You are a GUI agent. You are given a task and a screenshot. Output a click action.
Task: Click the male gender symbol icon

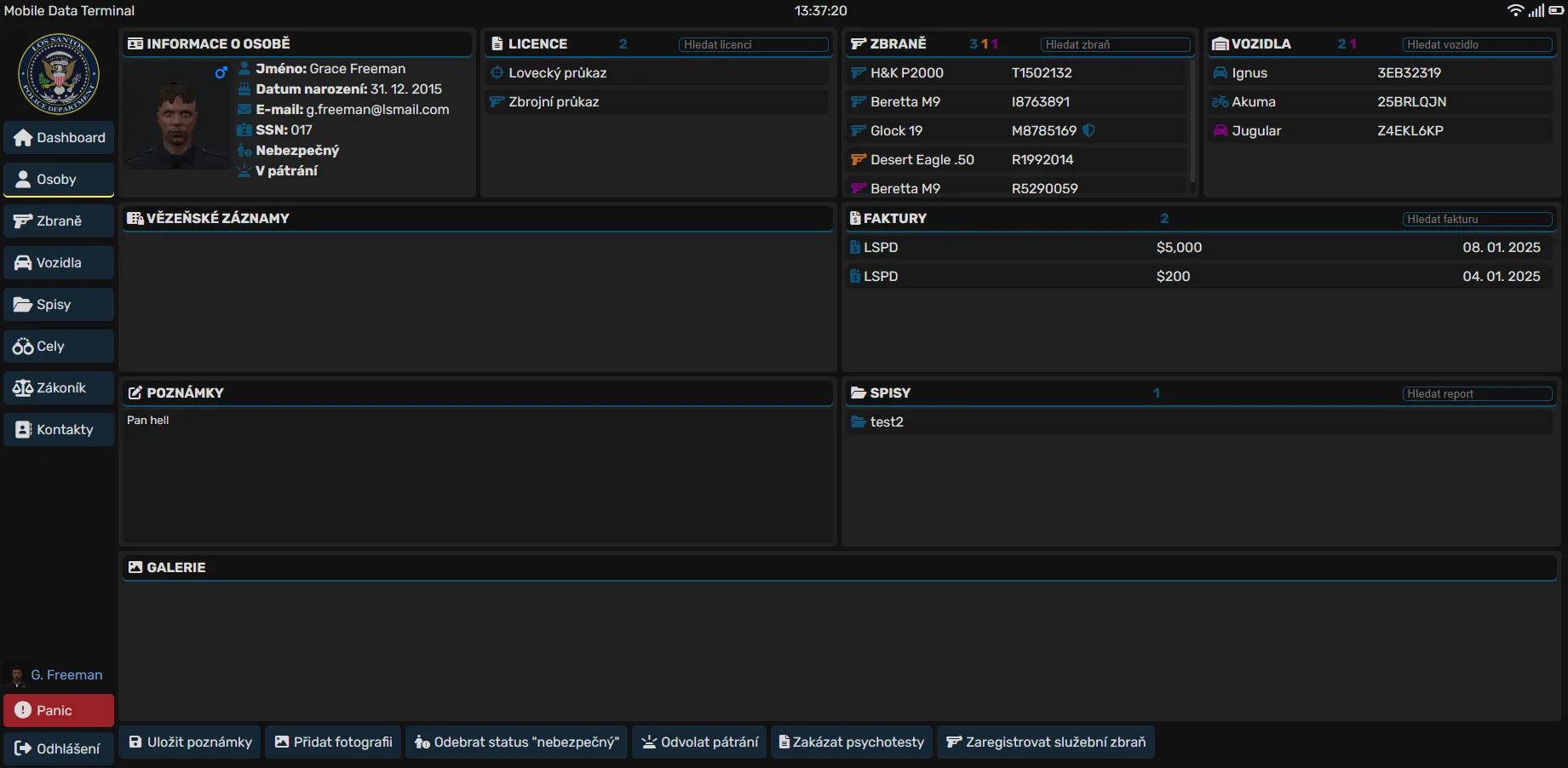pos(221,73)
